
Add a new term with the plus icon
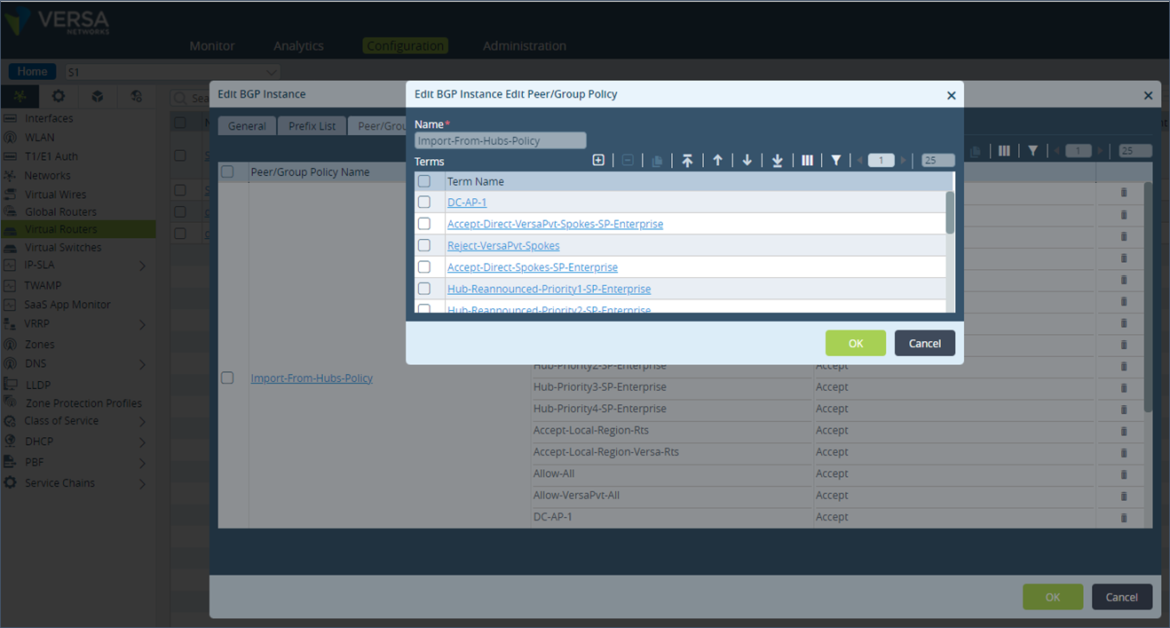pos(598,159)
